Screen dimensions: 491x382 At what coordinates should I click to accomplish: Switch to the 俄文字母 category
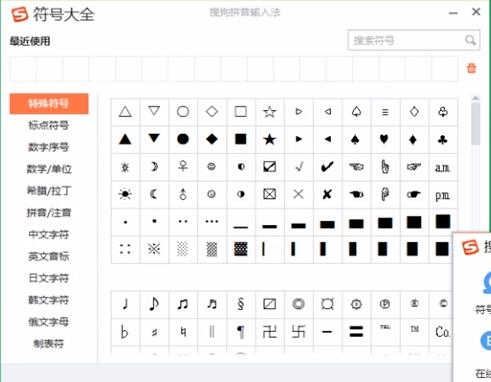tap(49, 322)
